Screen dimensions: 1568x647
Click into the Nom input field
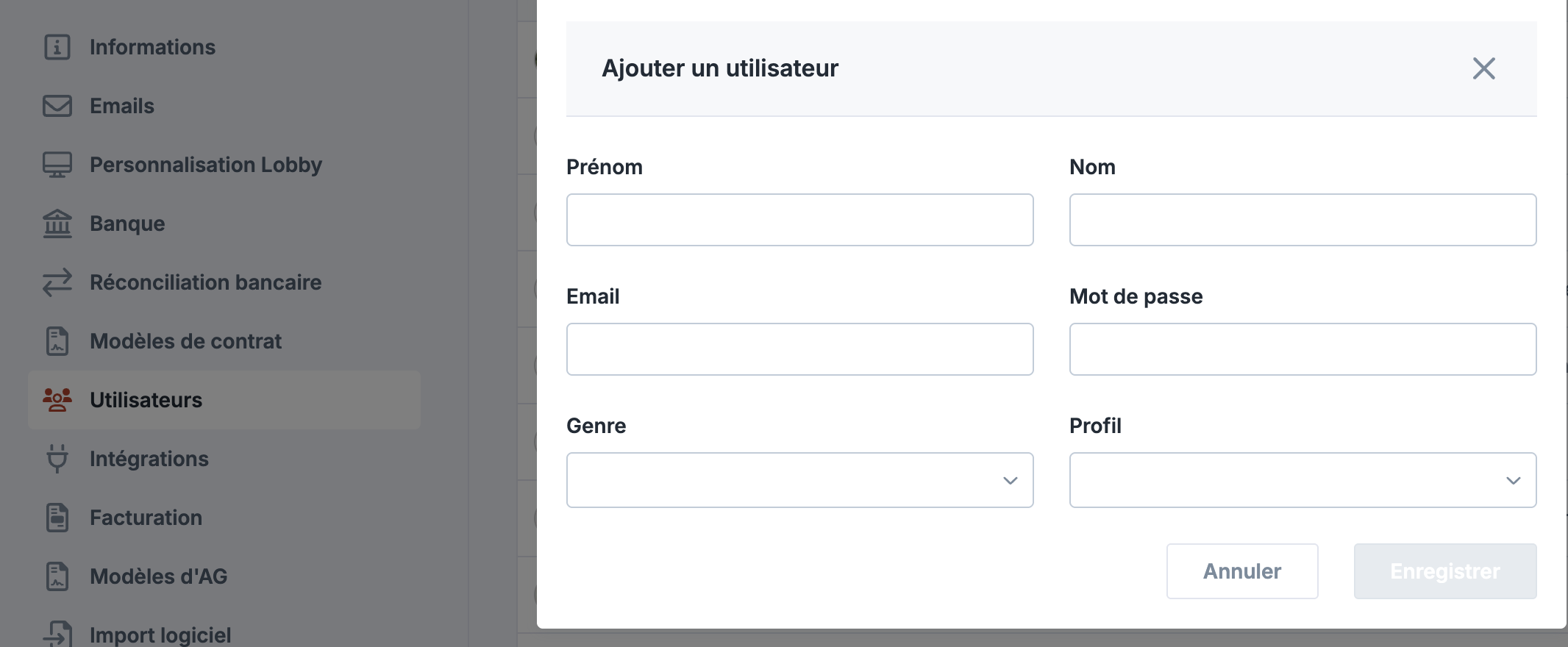tap(1302, 220)
